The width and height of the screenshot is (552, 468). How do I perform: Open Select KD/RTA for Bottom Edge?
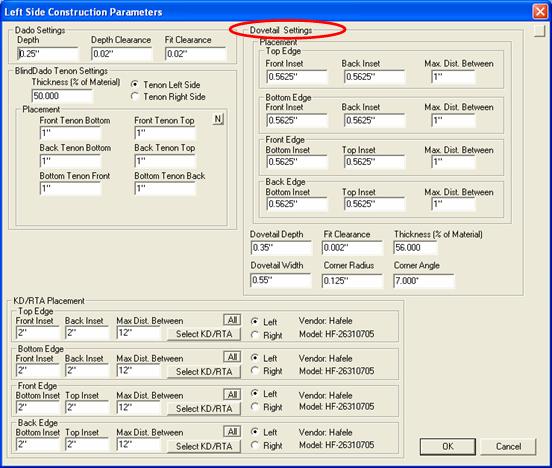click(x=204, y=372)
